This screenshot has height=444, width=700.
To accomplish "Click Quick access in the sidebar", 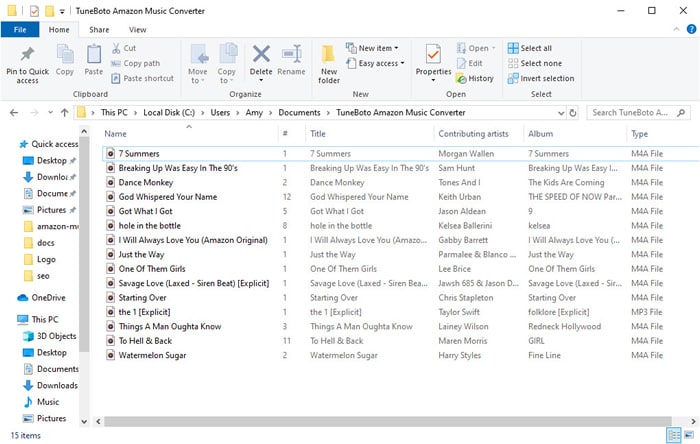I will pos(49,144).
